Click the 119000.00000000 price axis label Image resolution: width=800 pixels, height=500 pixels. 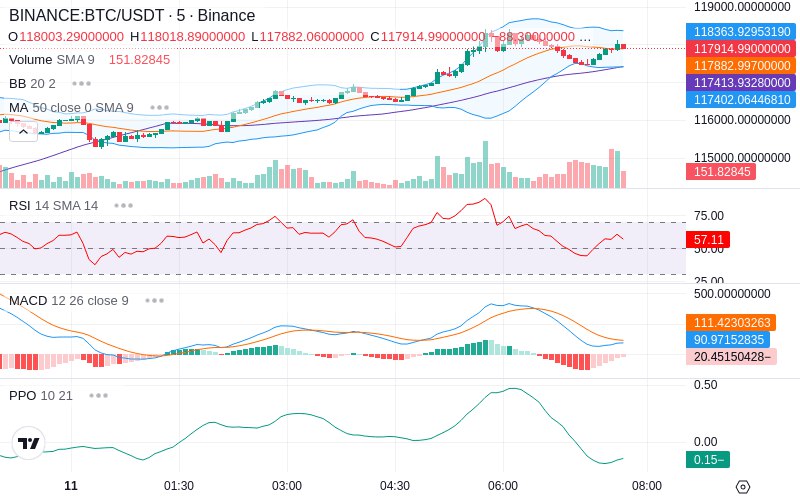tap(742, 7)
